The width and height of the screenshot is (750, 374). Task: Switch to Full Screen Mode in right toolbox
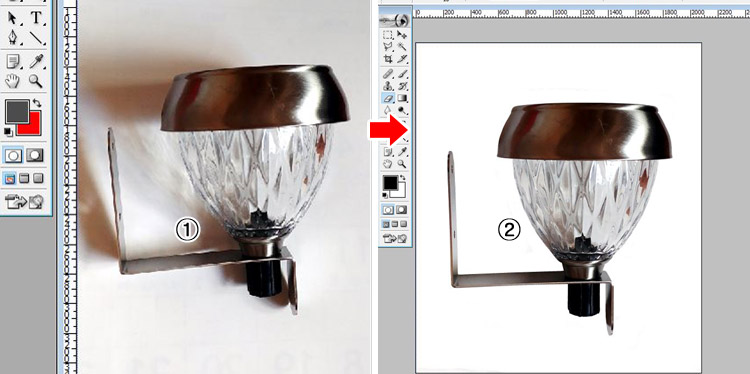click(404, 224)
